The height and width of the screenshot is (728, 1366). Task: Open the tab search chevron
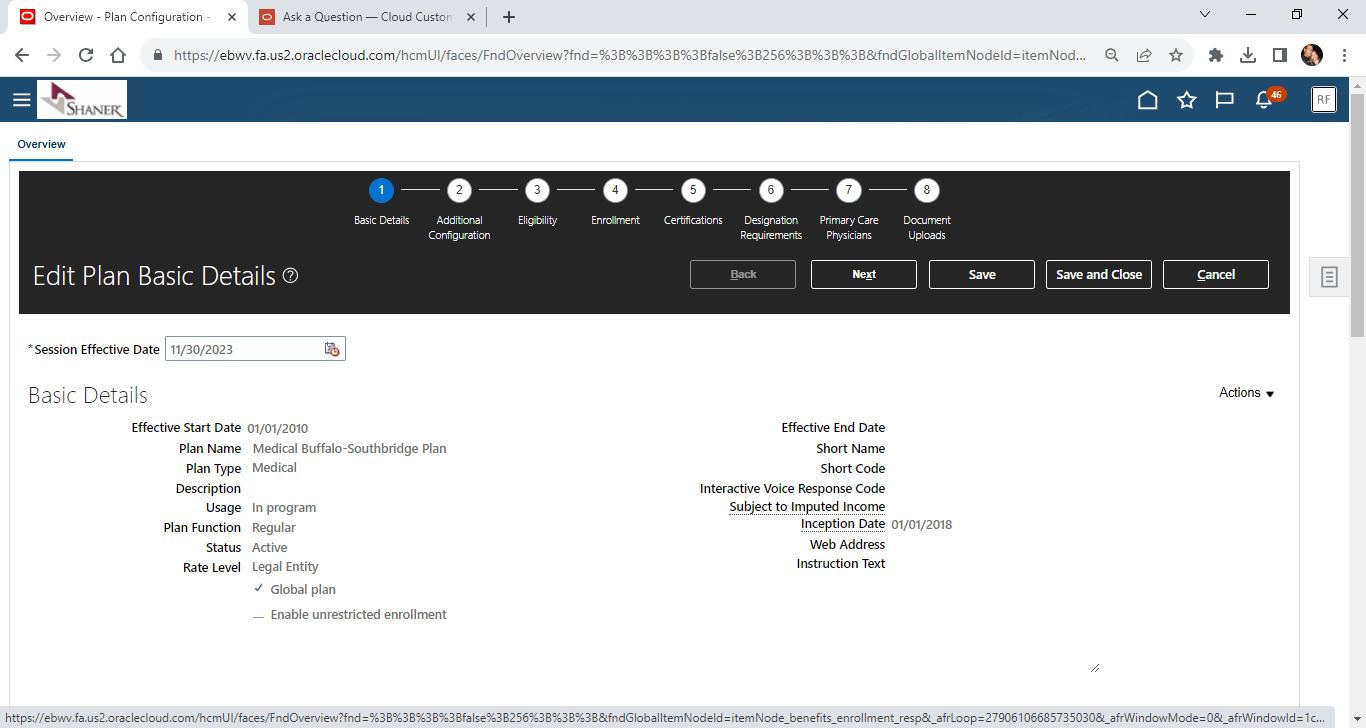(x=1205, y=15)
